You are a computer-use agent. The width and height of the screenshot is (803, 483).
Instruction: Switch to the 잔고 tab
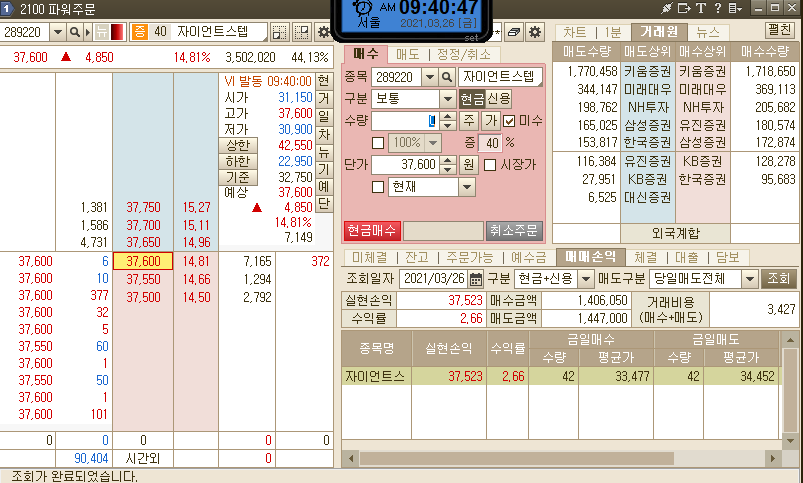point(417,257)
